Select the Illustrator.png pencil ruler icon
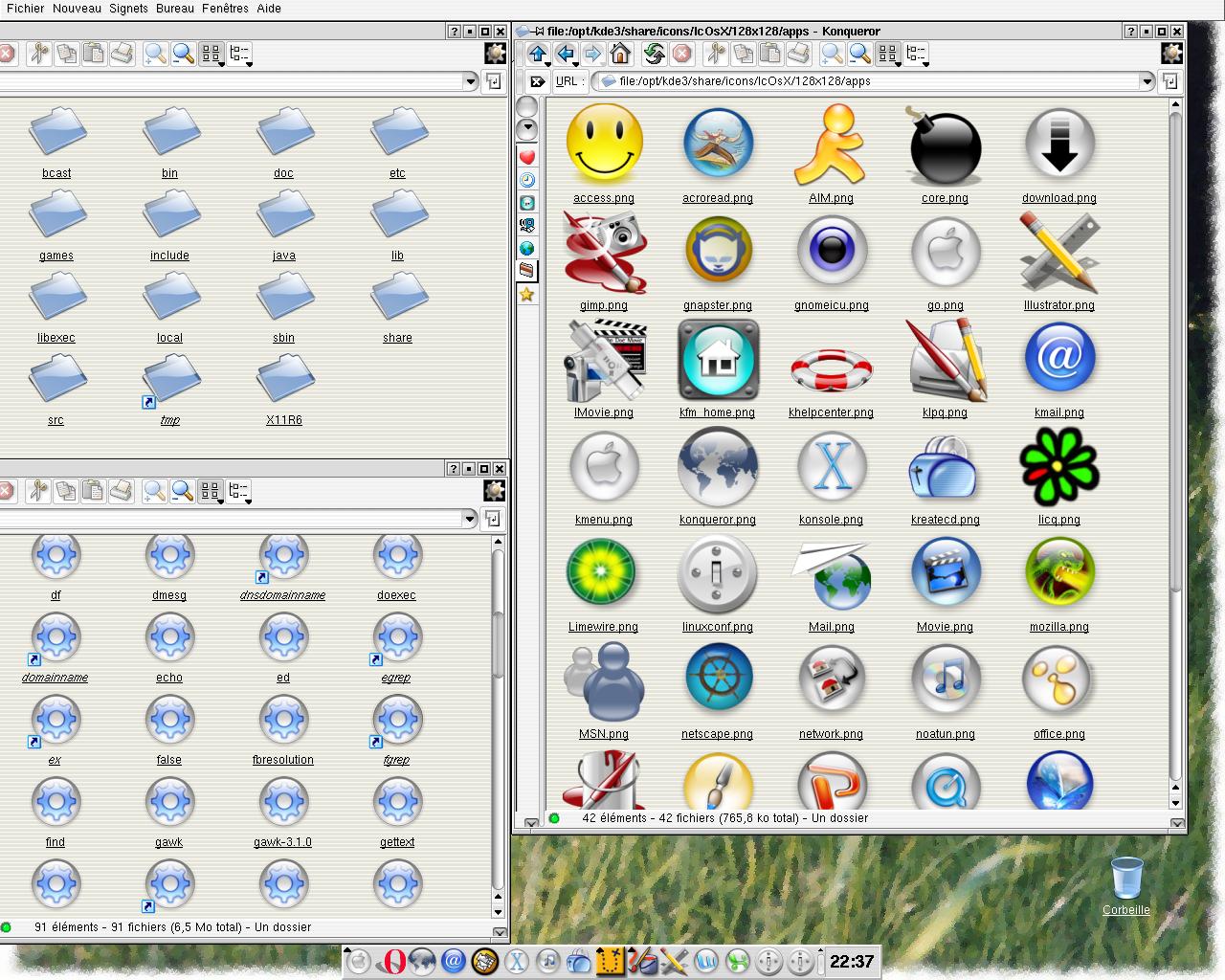 point(1059,253)
